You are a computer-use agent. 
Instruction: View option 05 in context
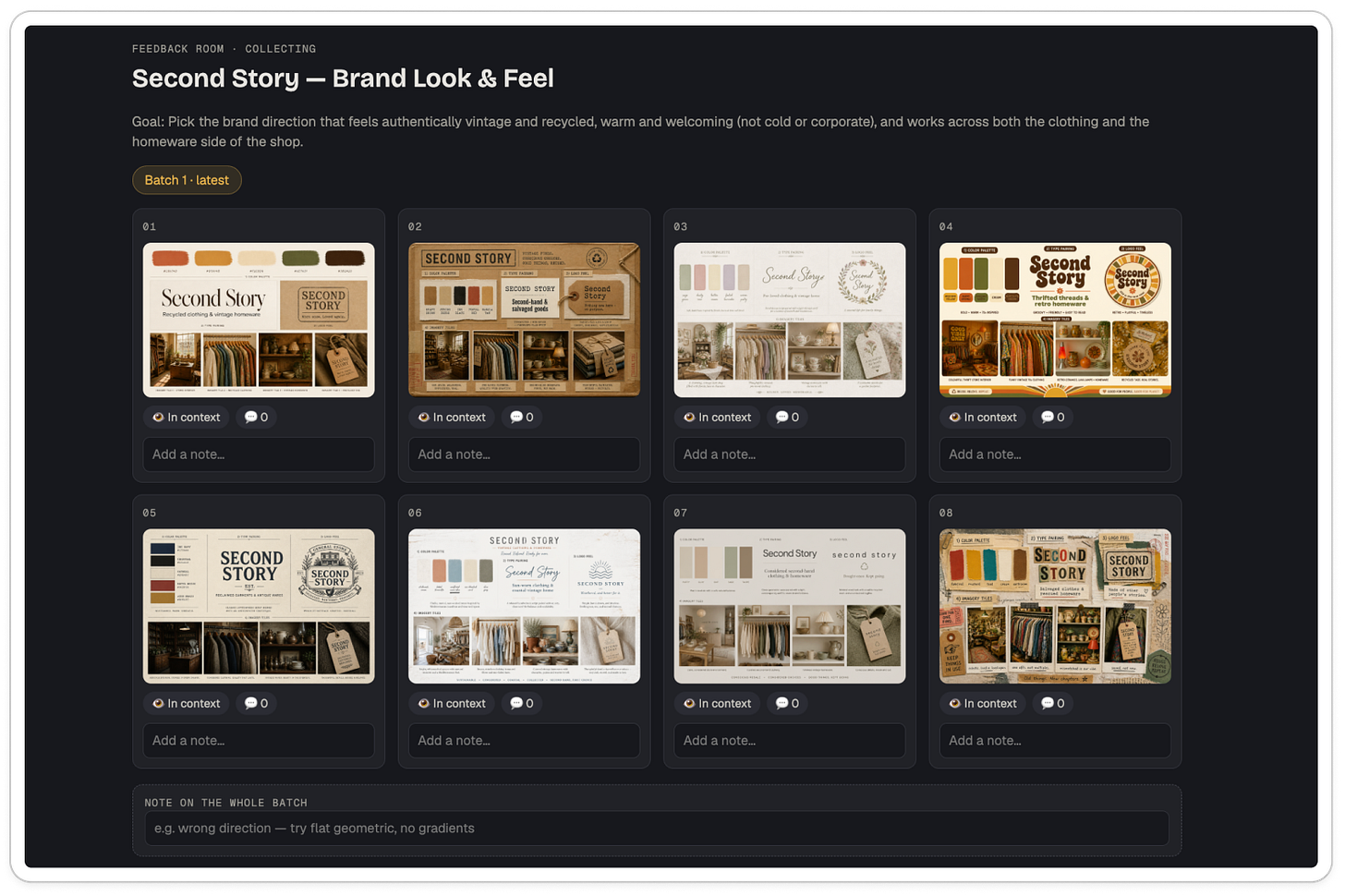187,704
